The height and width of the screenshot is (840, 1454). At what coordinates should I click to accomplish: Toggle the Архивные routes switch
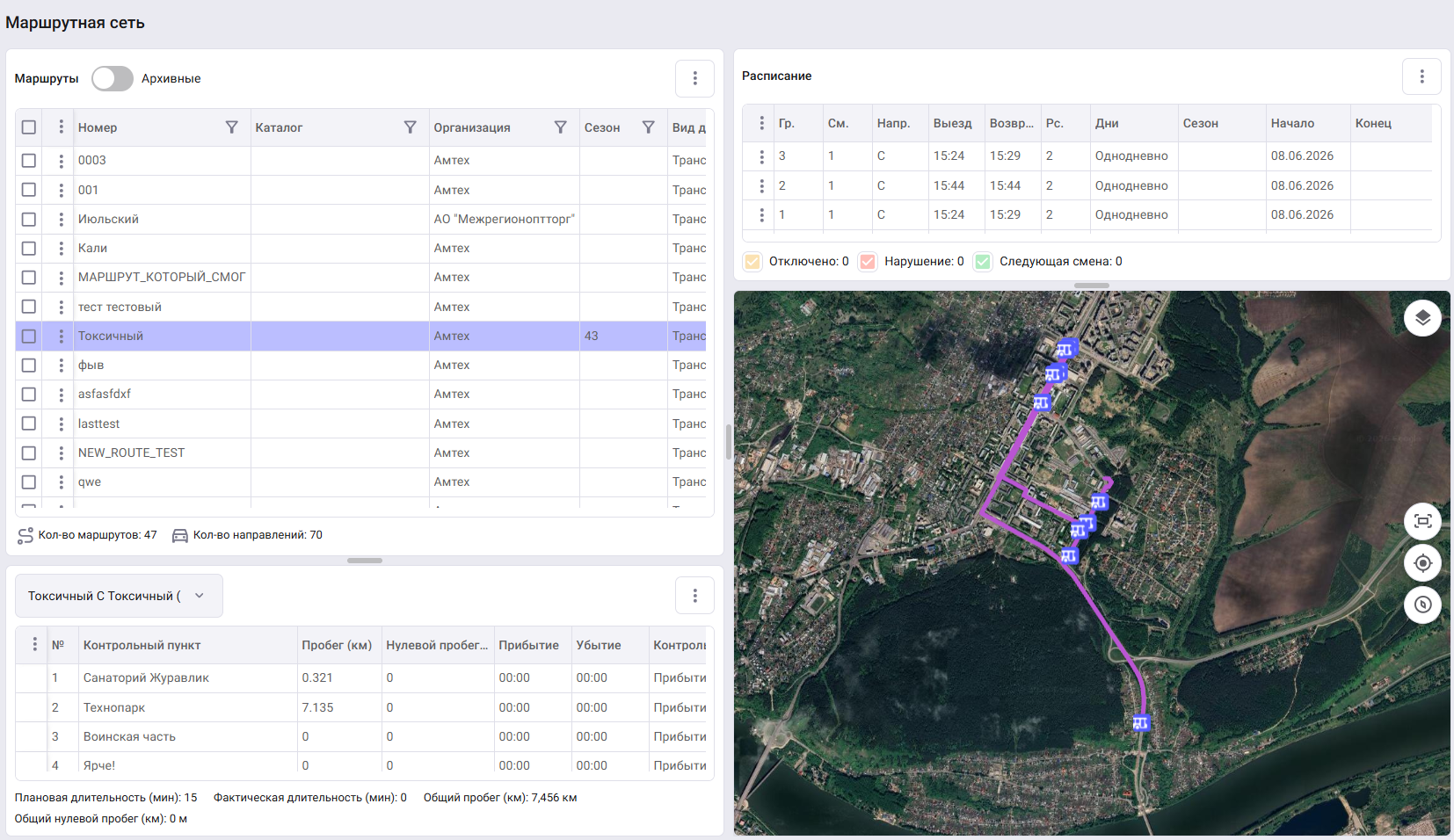coord(112,78)
